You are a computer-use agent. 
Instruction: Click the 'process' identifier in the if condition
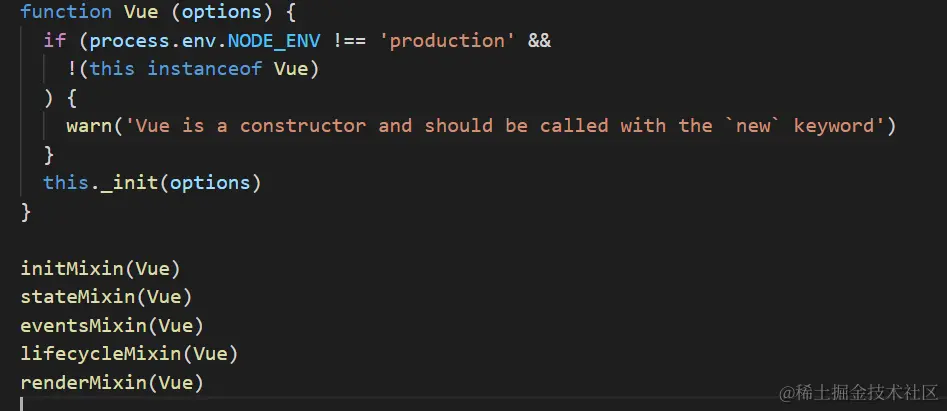[x=124, y=40]
